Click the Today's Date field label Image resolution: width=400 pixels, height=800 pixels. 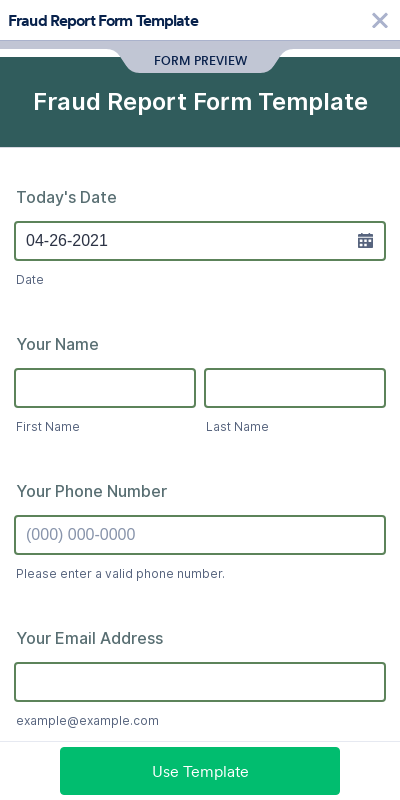pyautogui.click(x=66, y=197)
